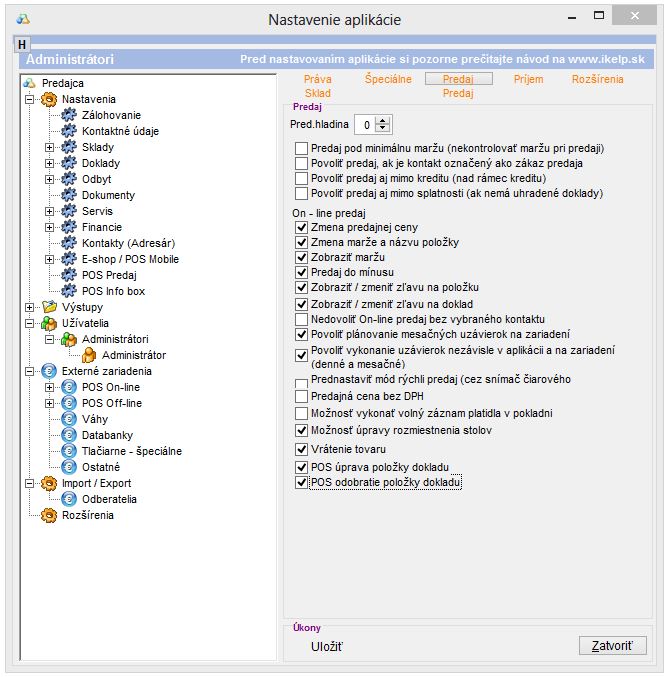Enable Predajná cena bez DPH checkbox

pyautogui.click(x=302, y=397)
